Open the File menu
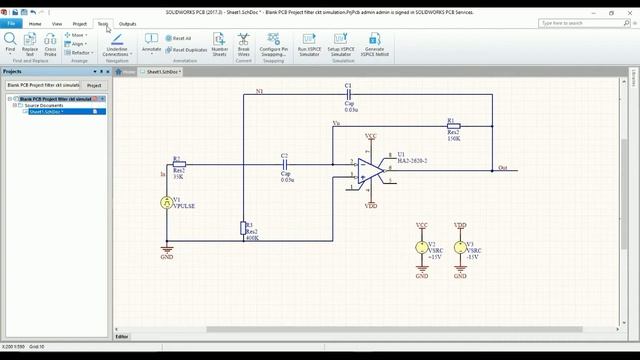The height and width of the screenshot is (360, 640). [x=11, y=24]
